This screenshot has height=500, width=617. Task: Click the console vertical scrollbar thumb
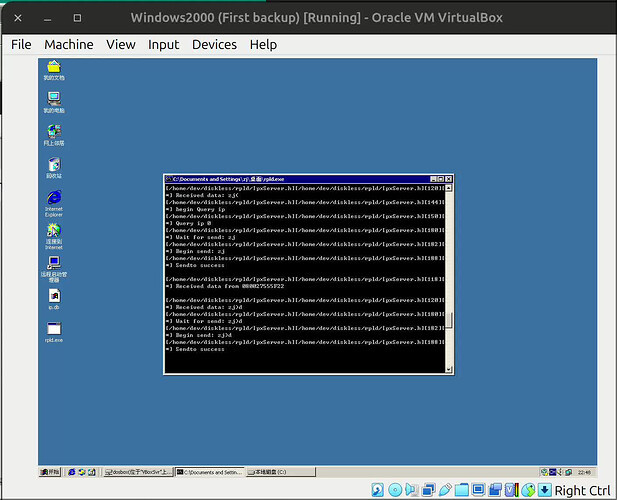(x=449, y=320)
